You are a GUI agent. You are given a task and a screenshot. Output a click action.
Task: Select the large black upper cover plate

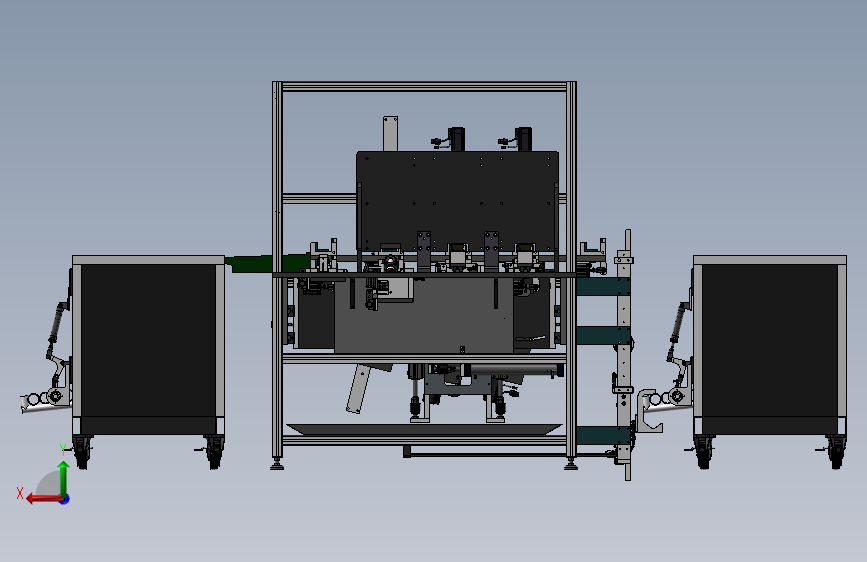457,199
